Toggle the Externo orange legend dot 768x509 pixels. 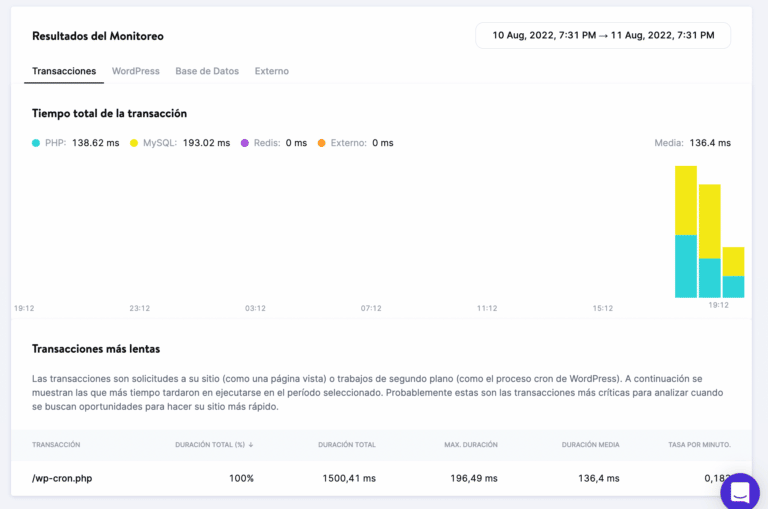point(321,143)
